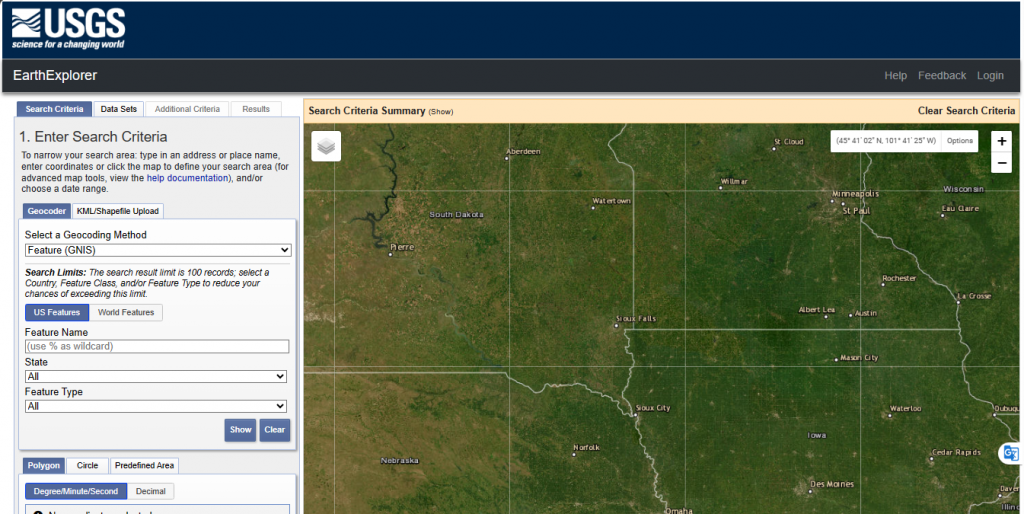Viewport: 1024px width, 514px height.
Task: Switch to KML/Shapefile Upload tab
Action: pyautogui.click(x=118, y=211)
